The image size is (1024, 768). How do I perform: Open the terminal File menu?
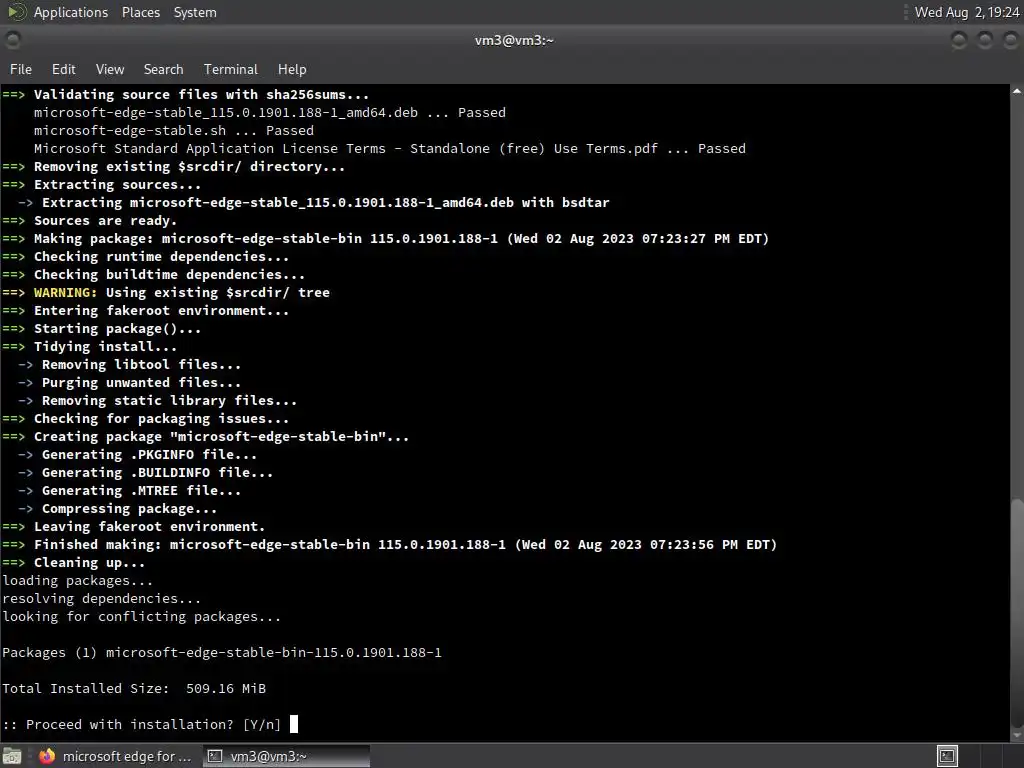tap(21, 69)
